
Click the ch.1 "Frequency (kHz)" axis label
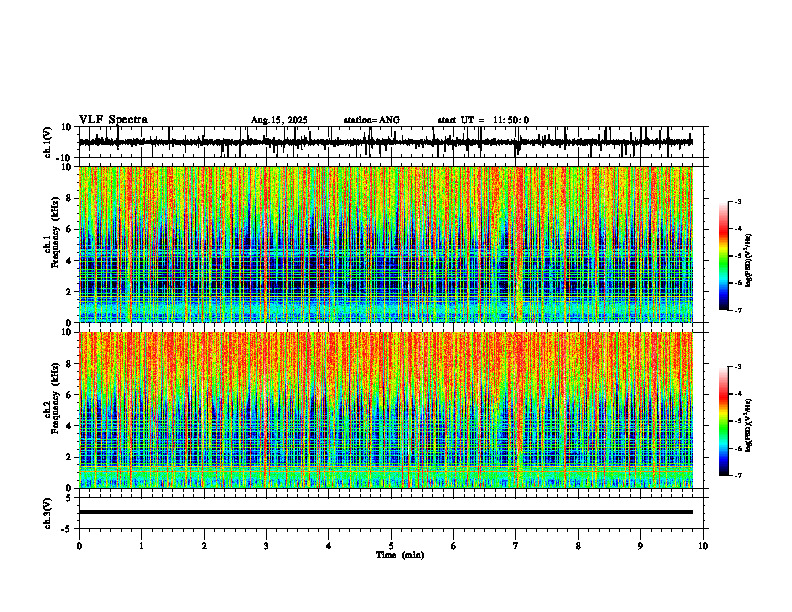point(57,230)
